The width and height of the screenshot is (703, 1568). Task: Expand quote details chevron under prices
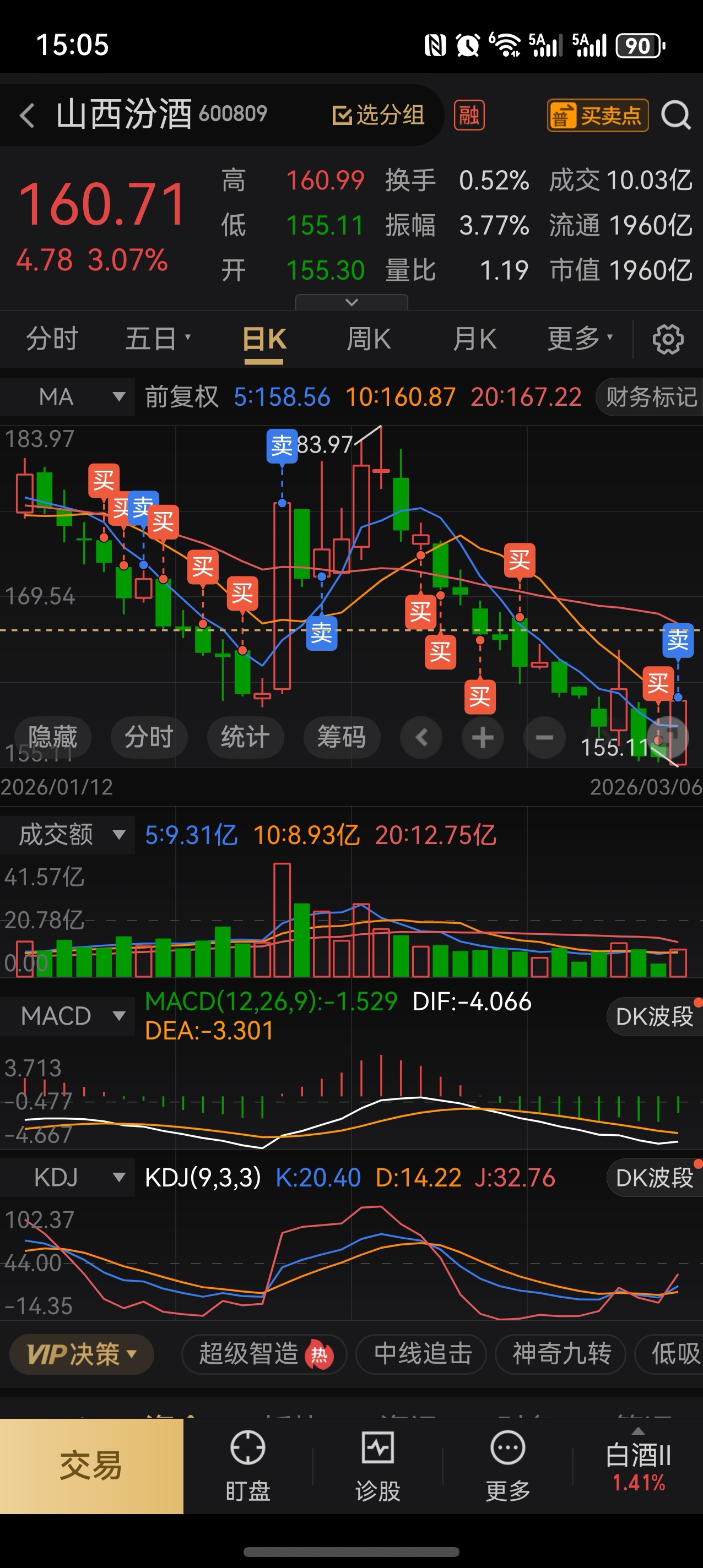tap(351, 302)
